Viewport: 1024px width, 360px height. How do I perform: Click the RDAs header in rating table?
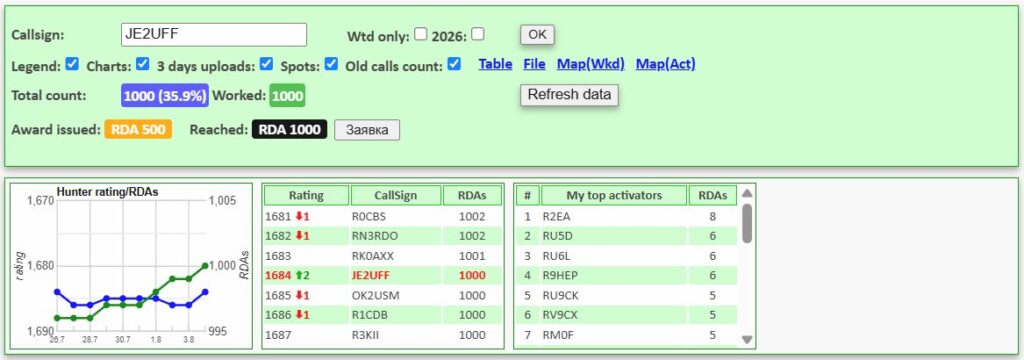pos(472,195)
